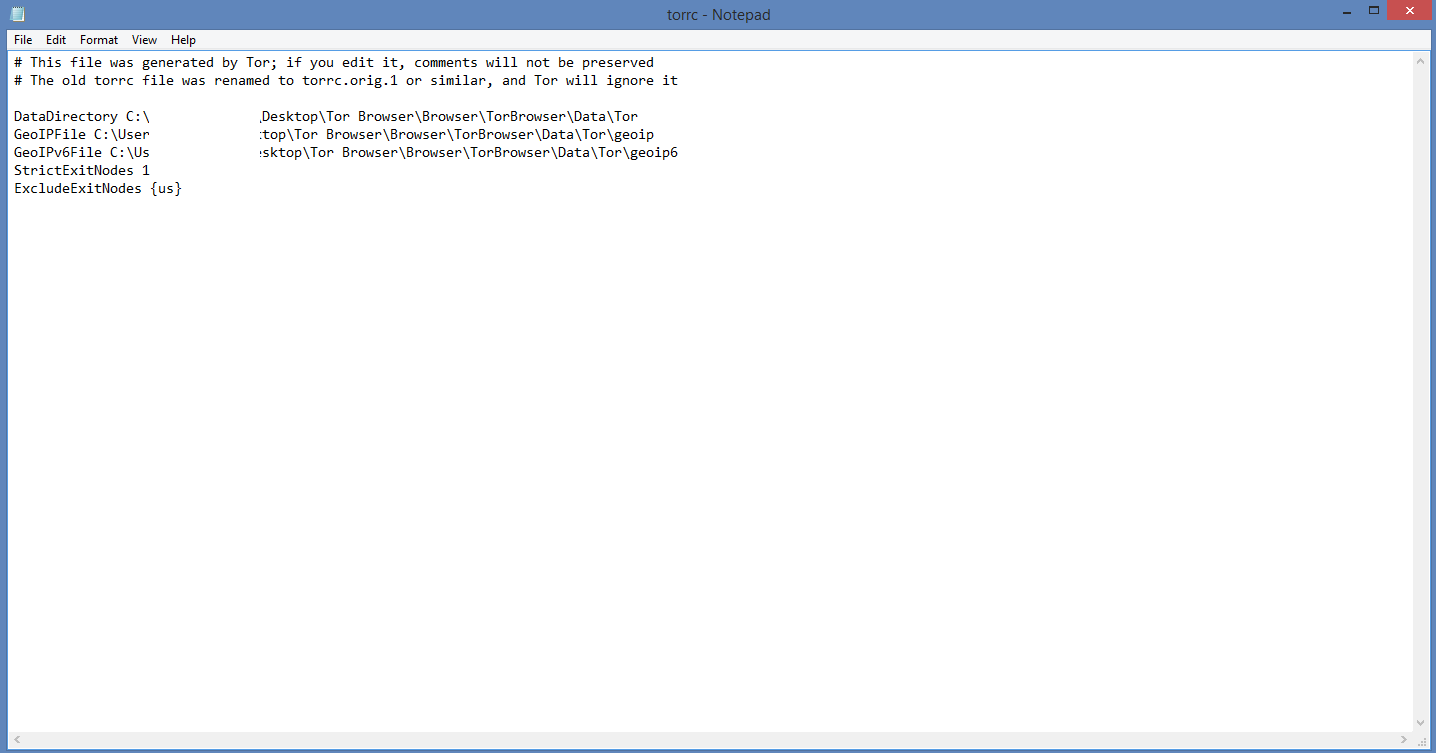Maximize the Notepad window
The image size is (1436, 753).
[1374, 11]
